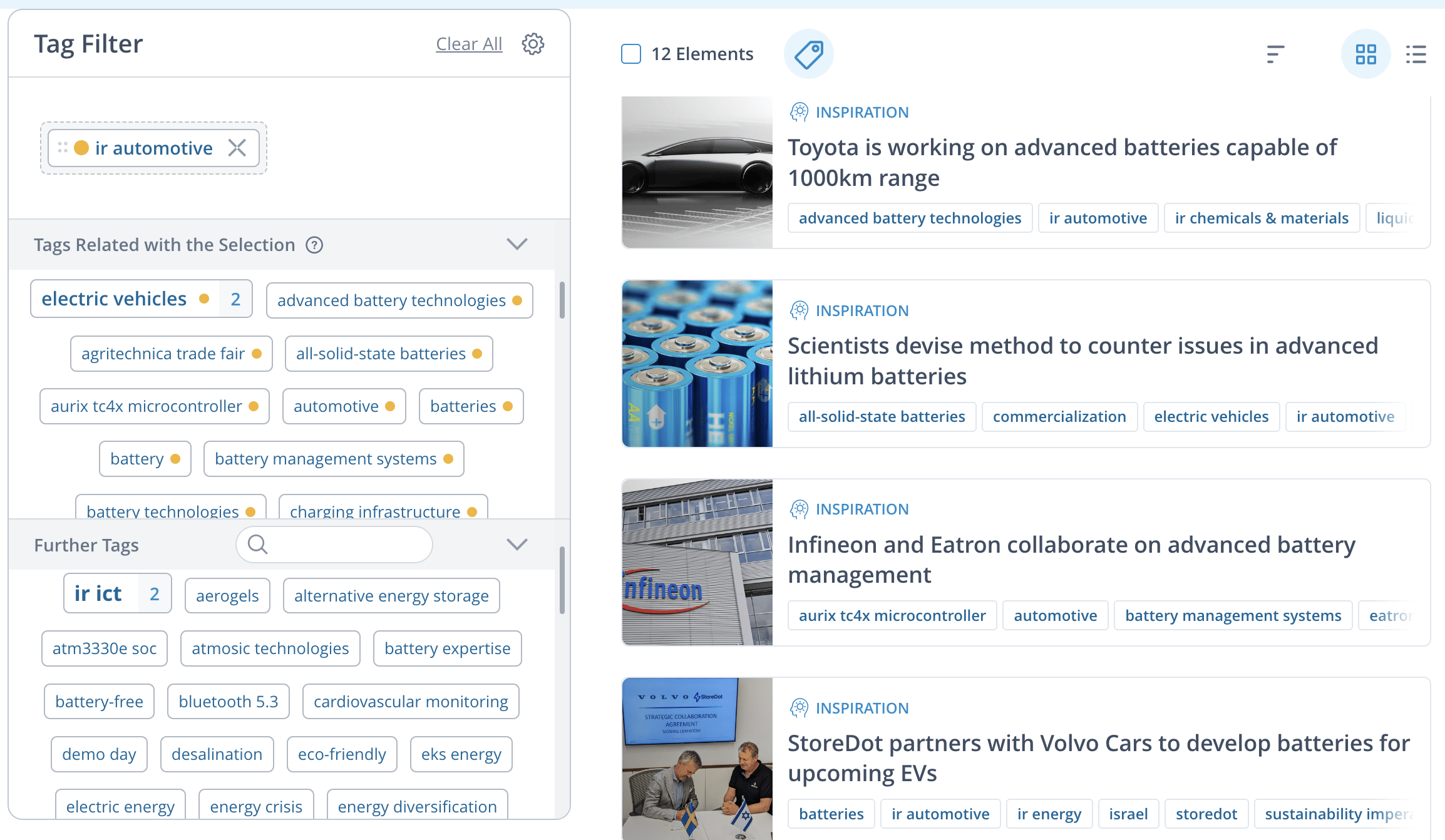Click ir energy tag on StoreDot card
This screenshot has width=1445, height=840.
(x=1049, y=814)
